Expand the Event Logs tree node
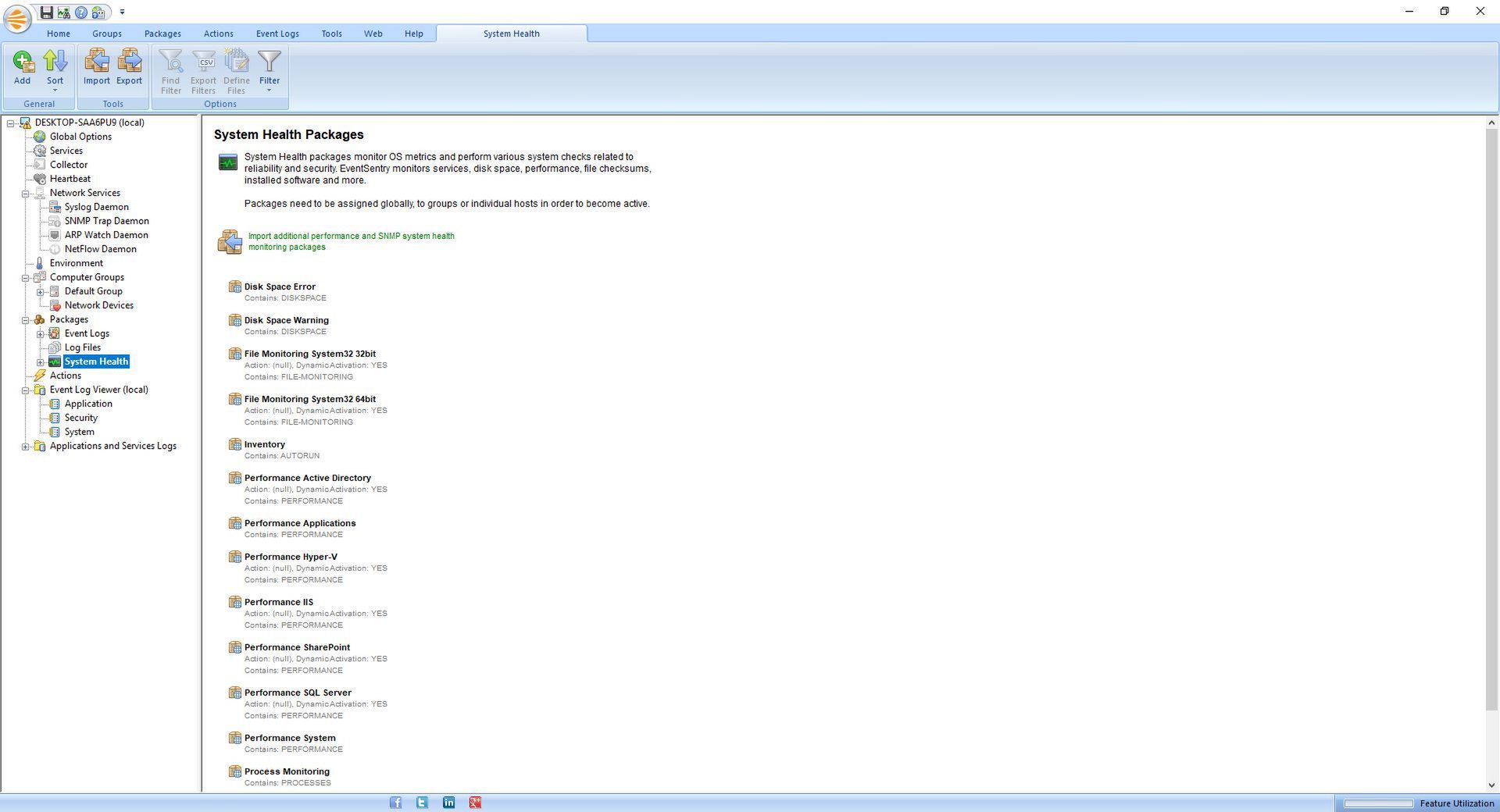The image size is (1500, 812). (41, 333)
